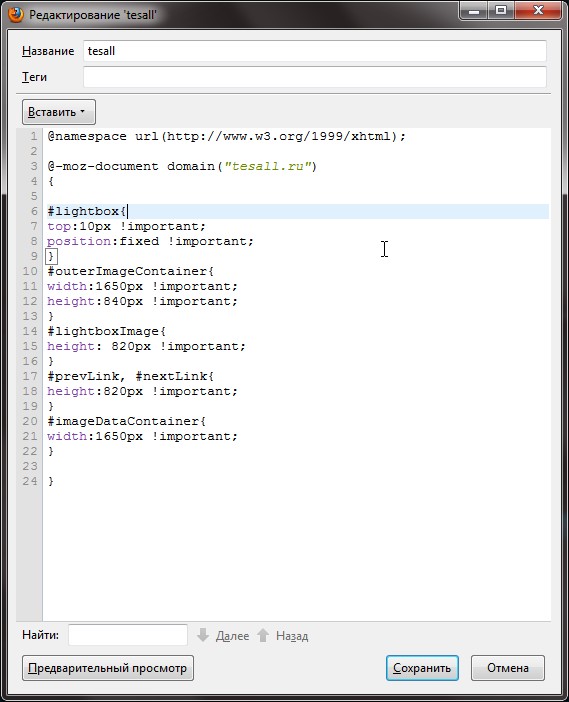
Task: Click the Firefox icon in title bar
Action: coord(16,14)
